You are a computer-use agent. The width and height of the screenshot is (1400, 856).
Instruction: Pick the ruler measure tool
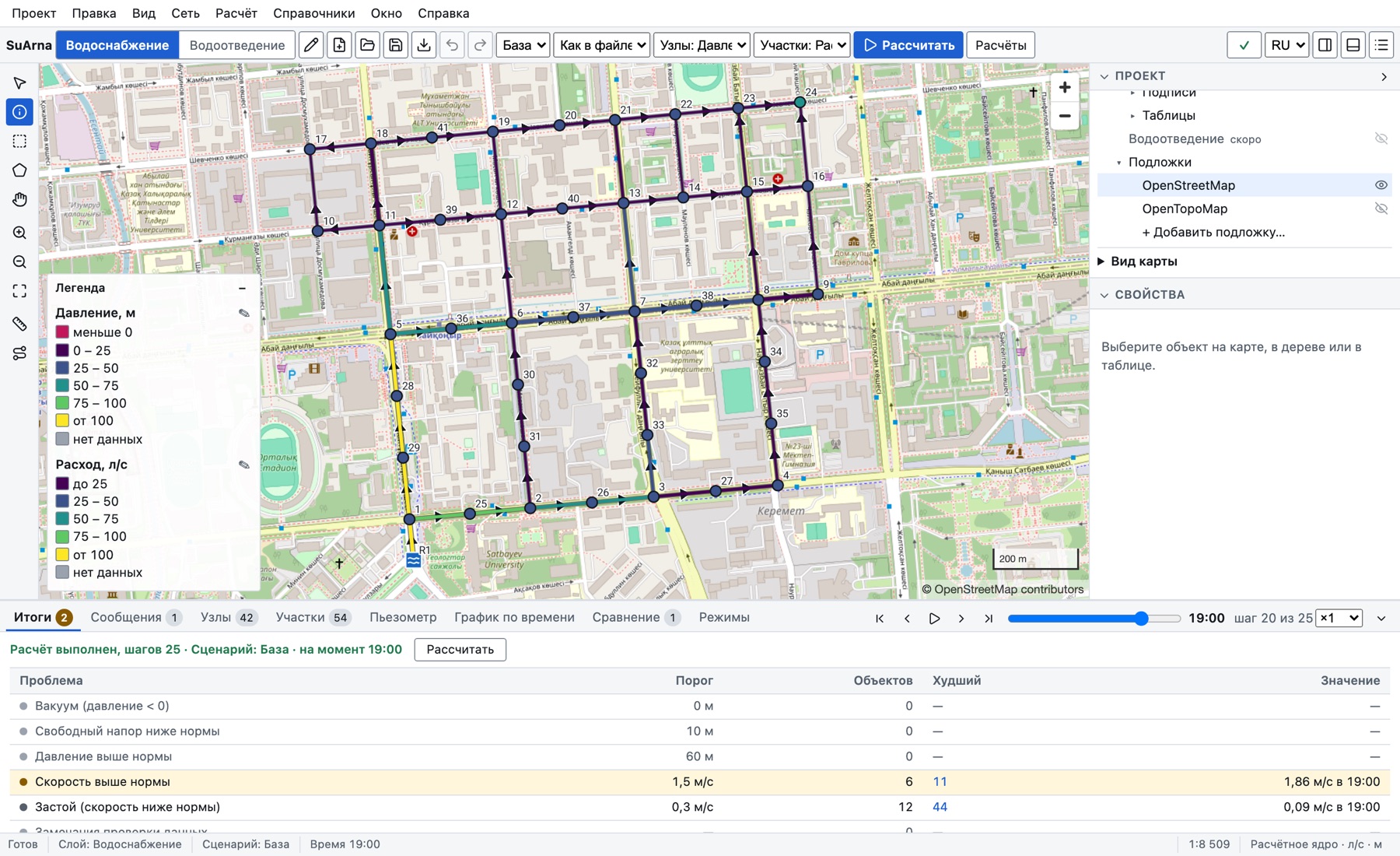pos(19,324)
